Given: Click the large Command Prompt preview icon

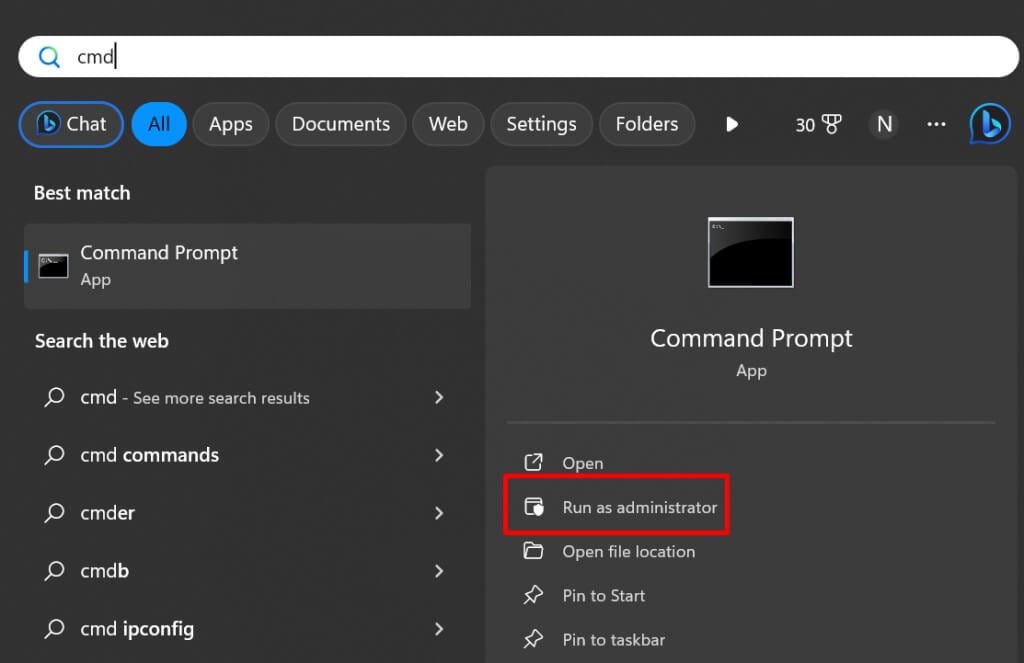Looking at the screenshot, I should (x=750, y=253).
